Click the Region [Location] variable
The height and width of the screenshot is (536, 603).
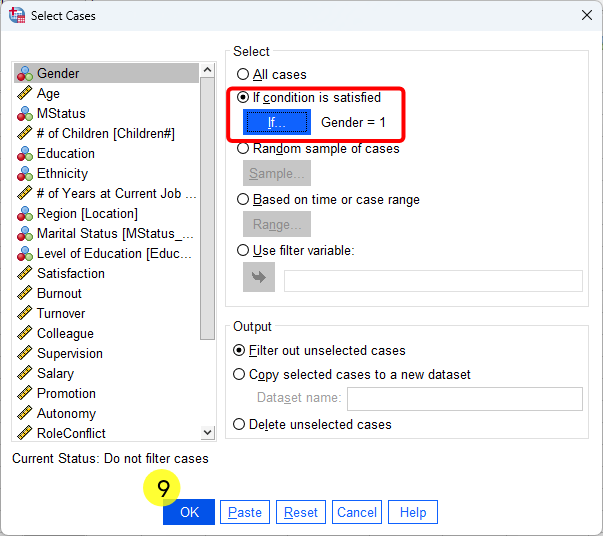(106, 213)
